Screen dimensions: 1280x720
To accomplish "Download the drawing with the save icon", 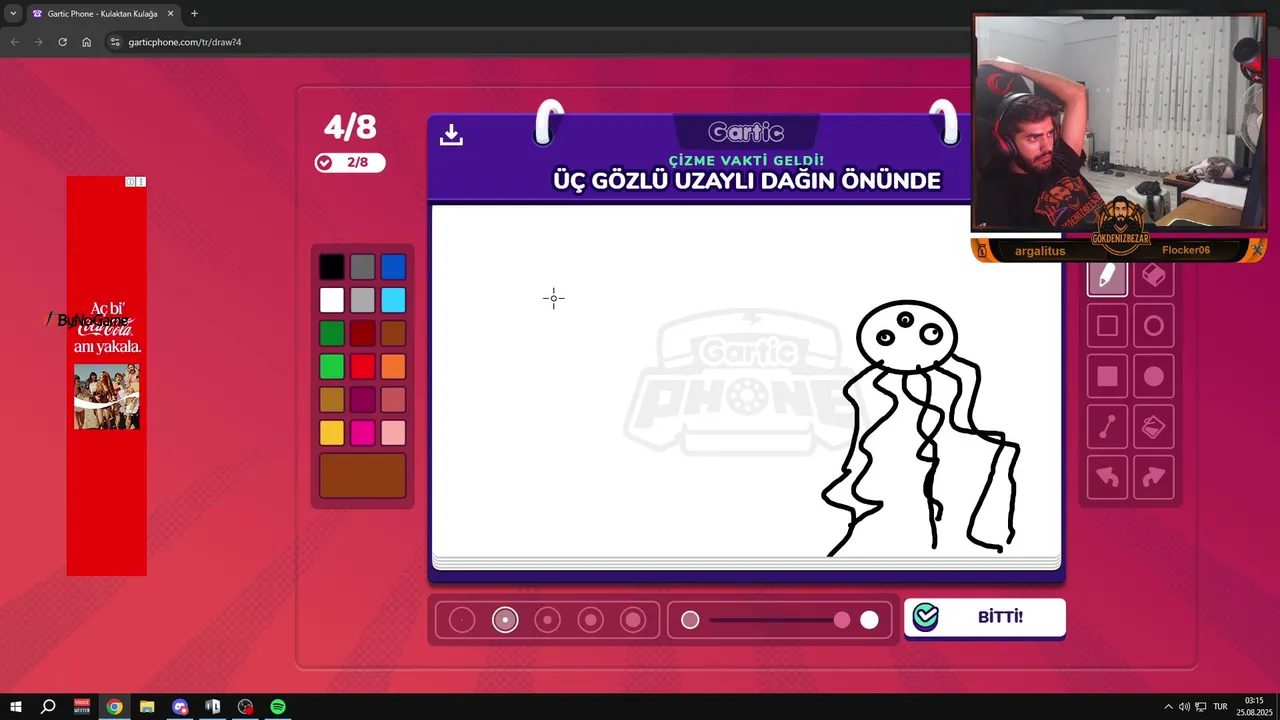I will tap(451, 135).
